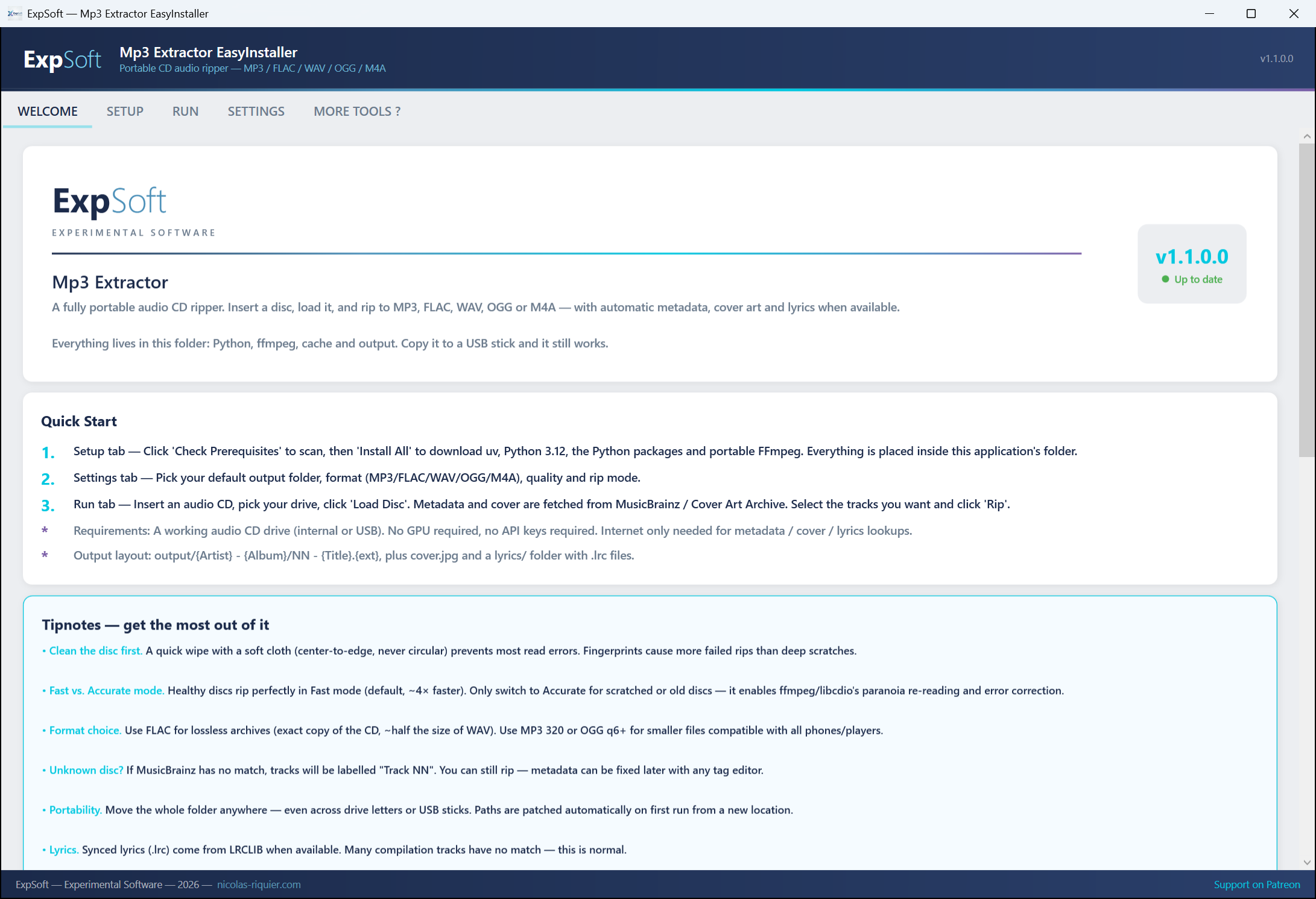Image resolution: width=1316 pixels, height=899 pixels.
Task: Click the 'Mp3 Extractor' heading in the card
Action: [110, 282]
